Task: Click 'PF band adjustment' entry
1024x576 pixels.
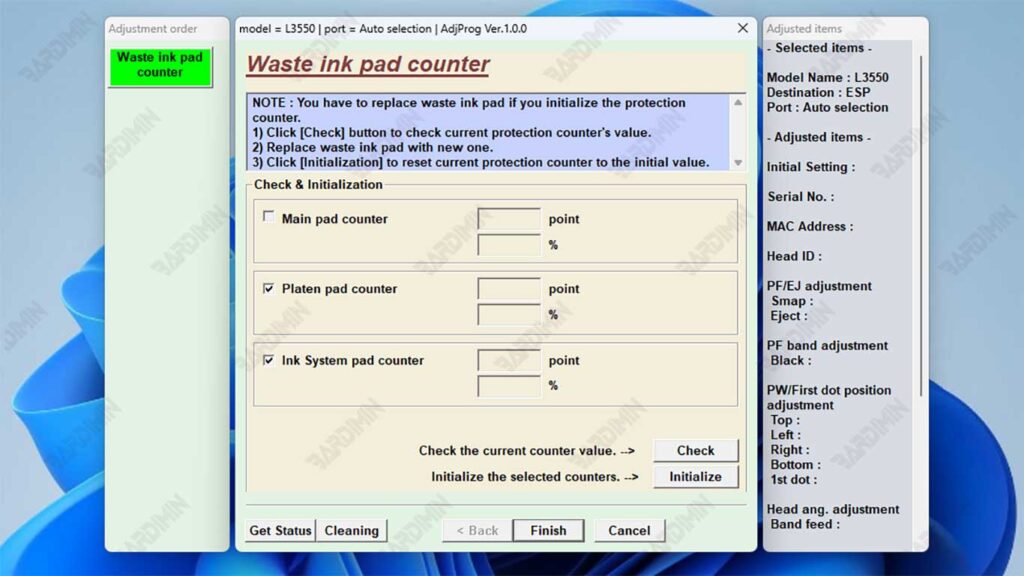Action: (827, 345)
